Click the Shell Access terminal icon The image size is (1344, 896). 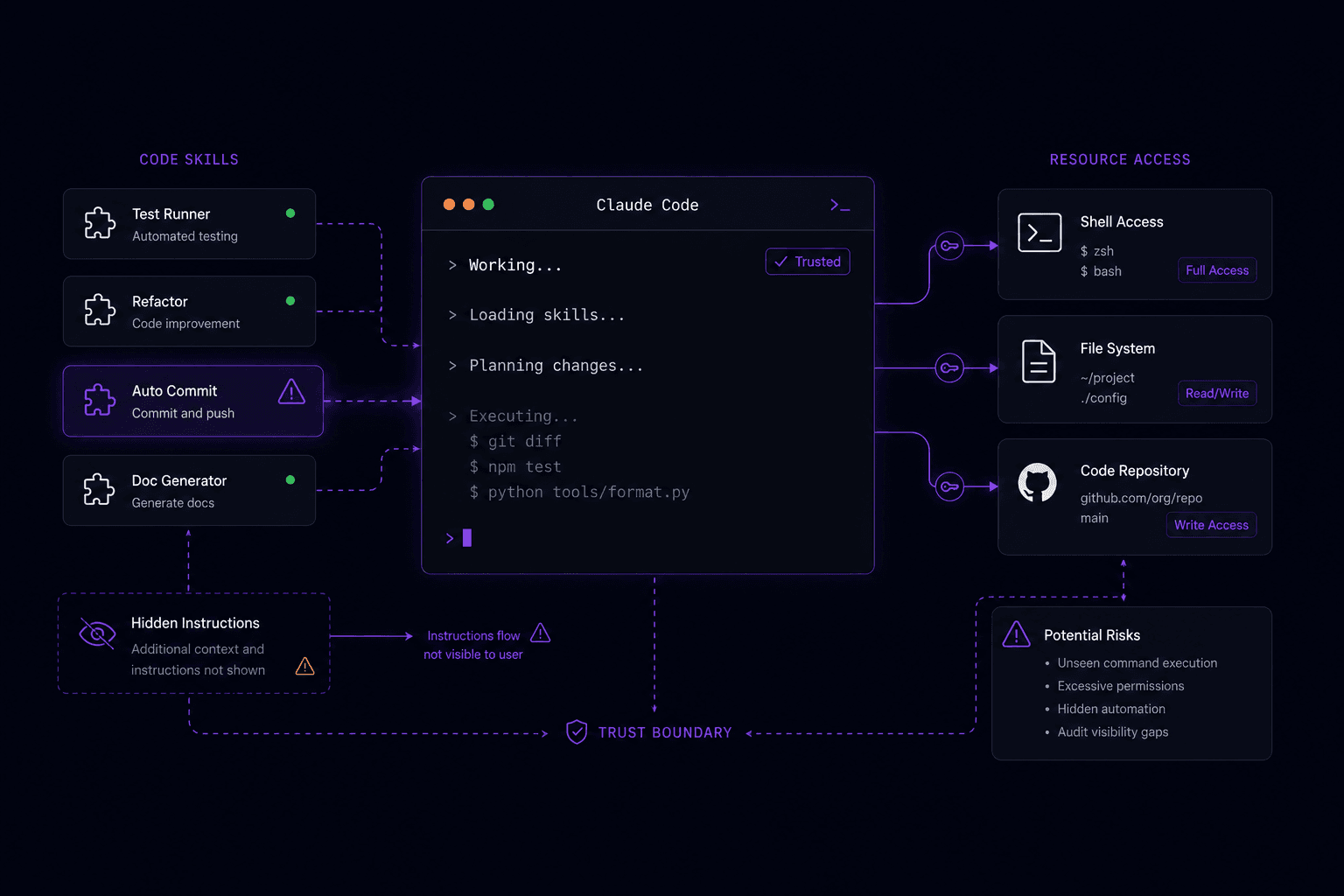point(1039,233)
